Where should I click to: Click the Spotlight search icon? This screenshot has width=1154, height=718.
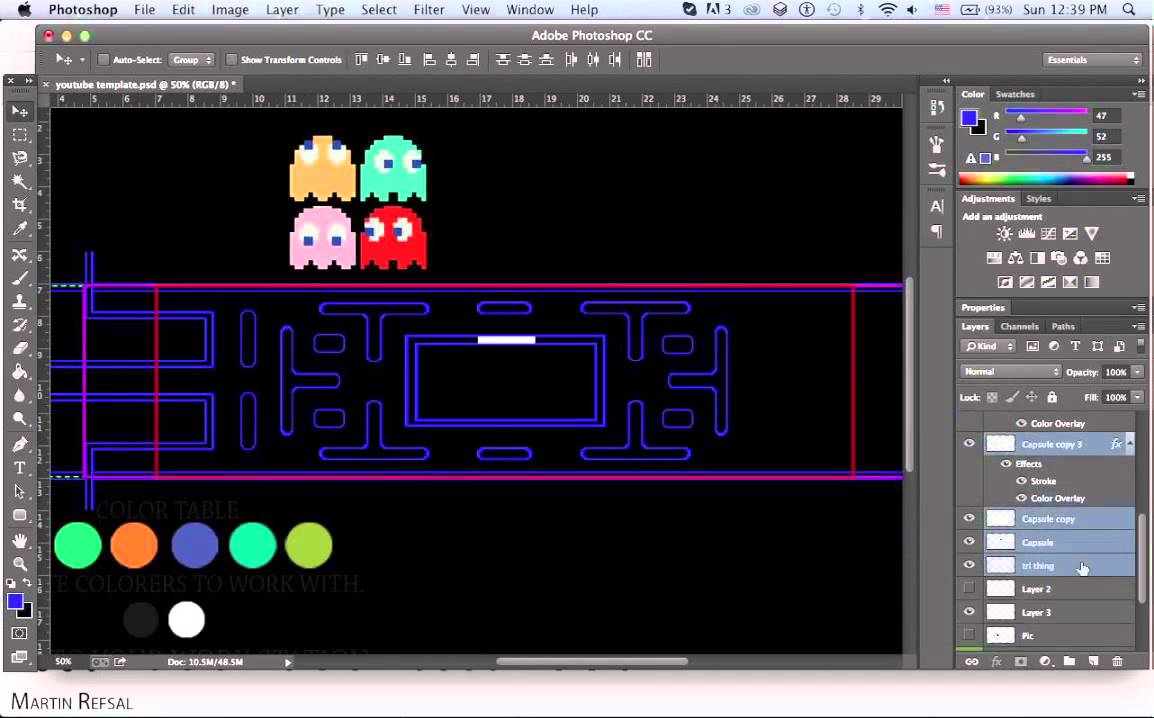[1128, 10]
